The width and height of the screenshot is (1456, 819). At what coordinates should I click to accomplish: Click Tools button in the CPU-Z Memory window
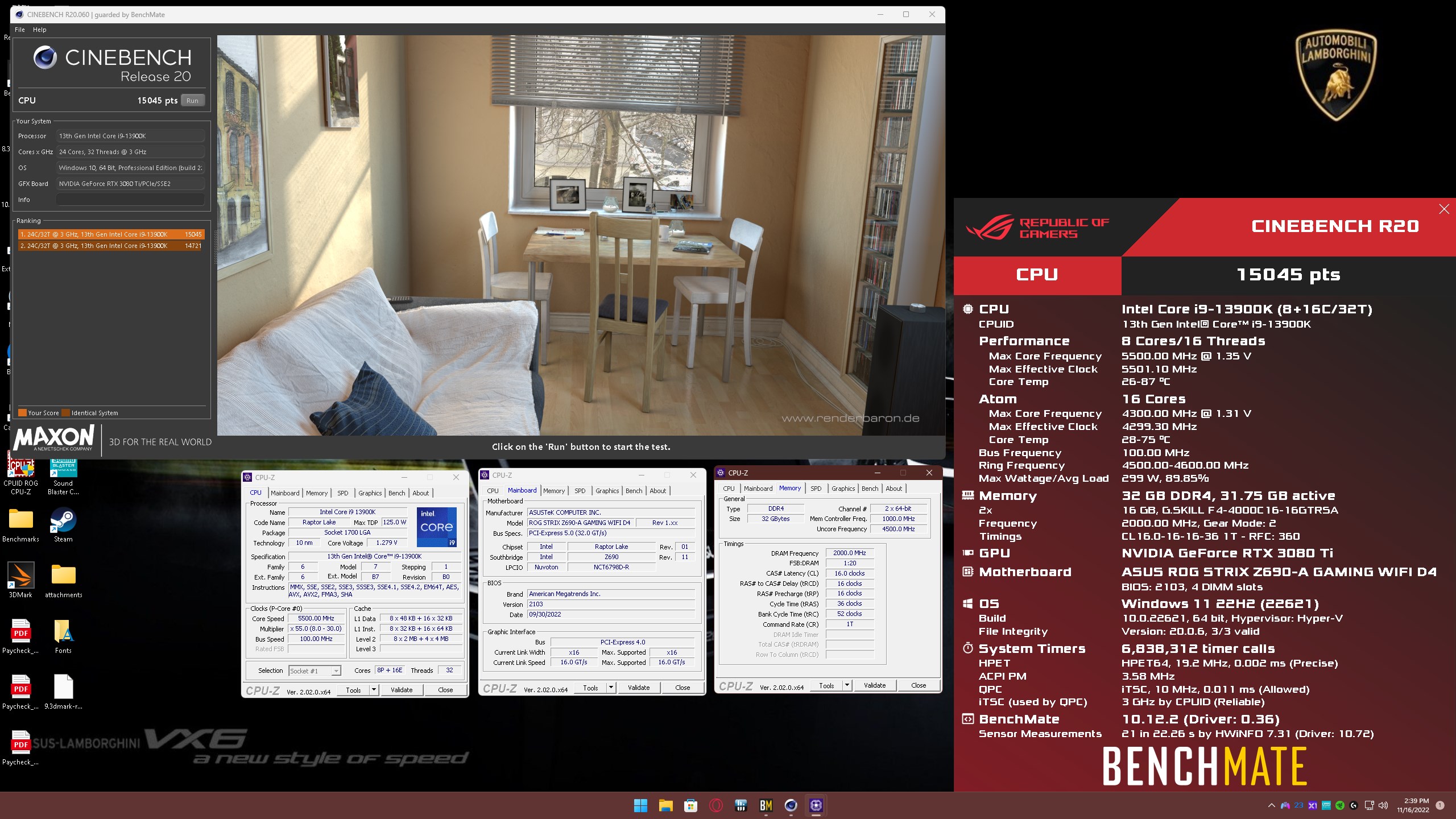(x=826, y=685)
